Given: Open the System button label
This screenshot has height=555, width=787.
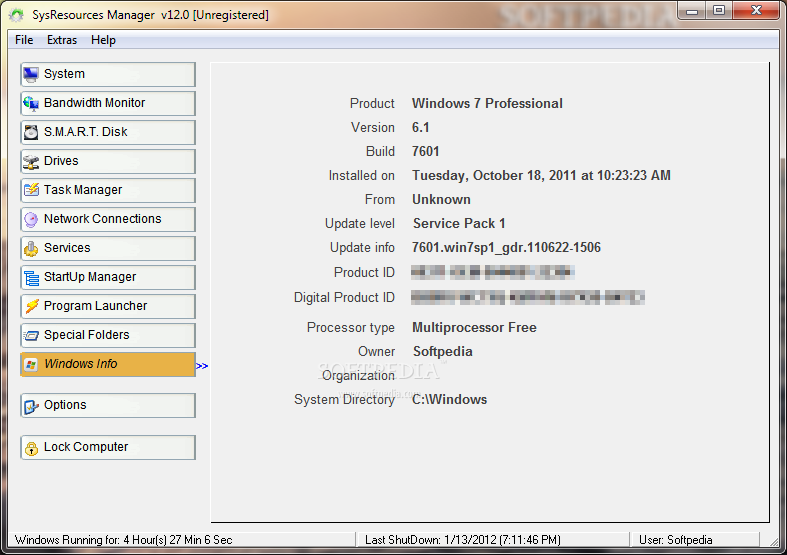Looking at the screenshot, I should point(64,74).
